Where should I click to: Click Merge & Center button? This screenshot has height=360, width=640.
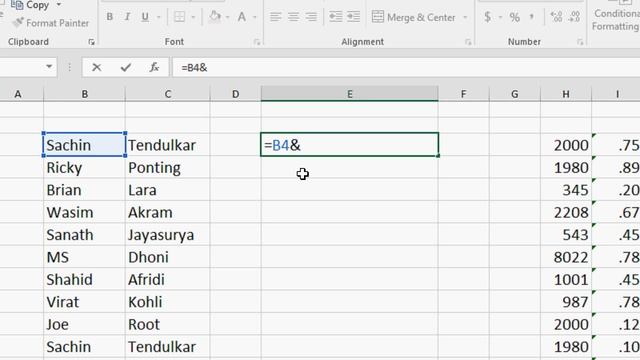[413, 17]
